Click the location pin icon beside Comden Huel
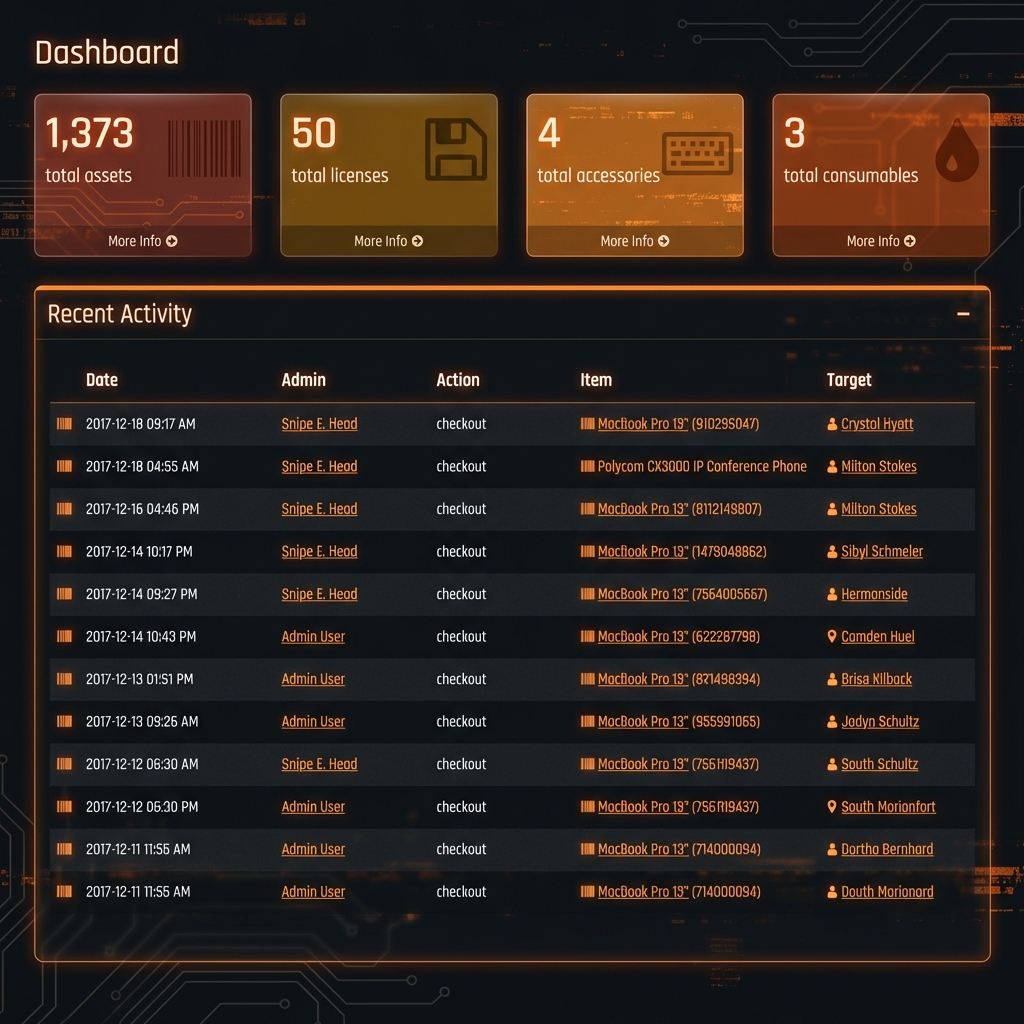 point(830,636)
